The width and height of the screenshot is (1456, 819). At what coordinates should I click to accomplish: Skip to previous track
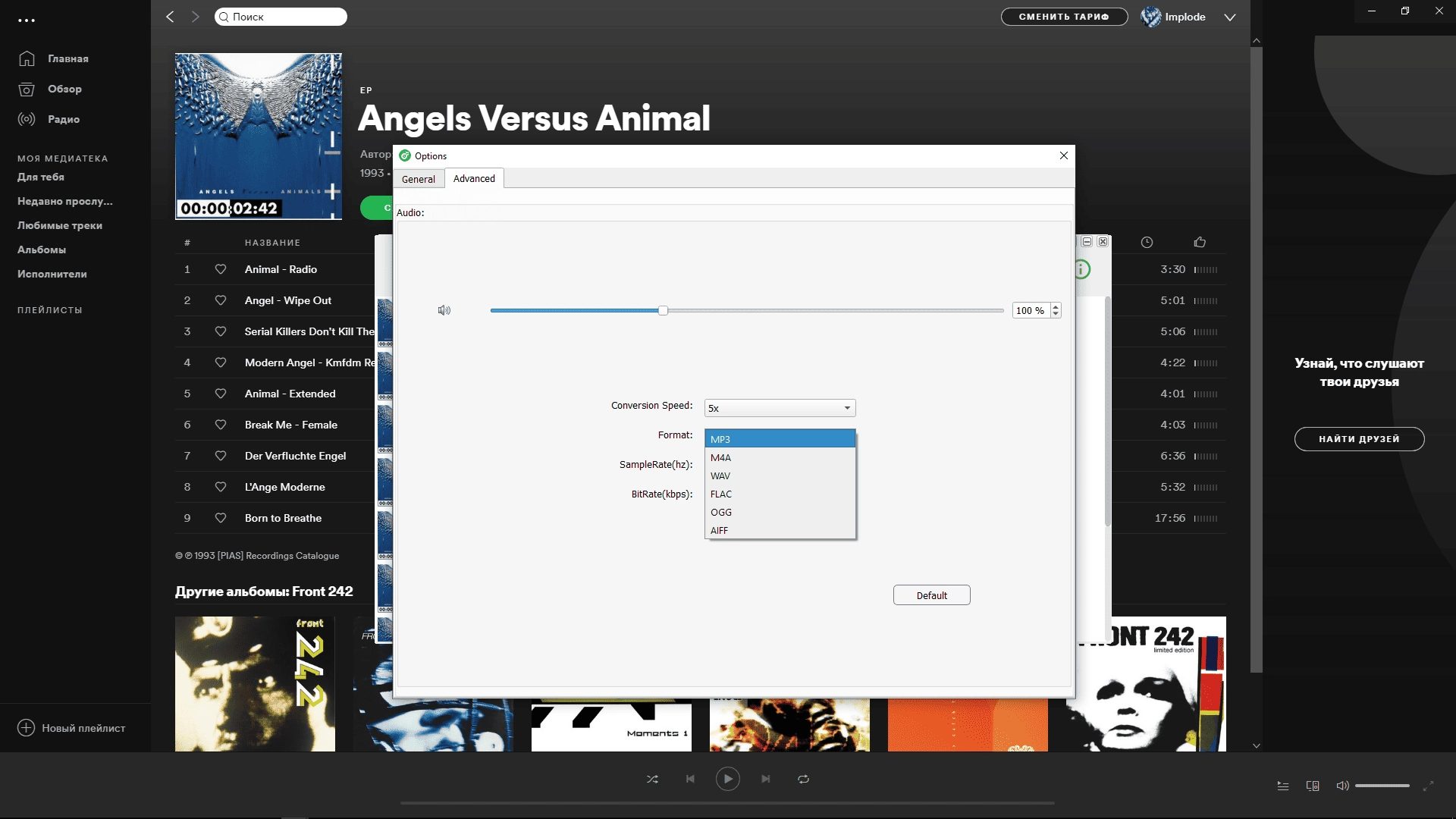[x=690, y=779]
